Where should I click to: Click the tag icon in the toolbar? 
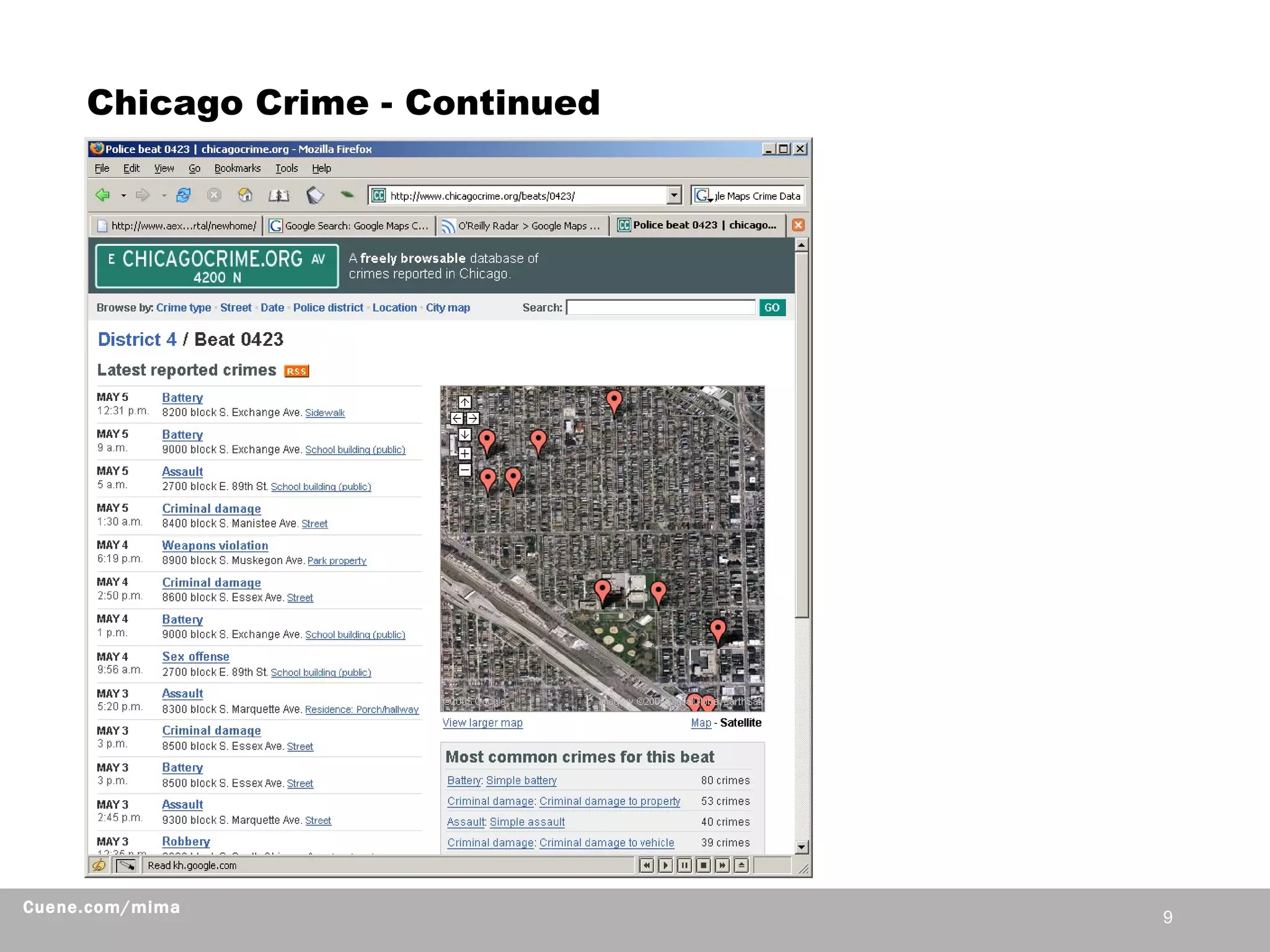pos(315,196)
